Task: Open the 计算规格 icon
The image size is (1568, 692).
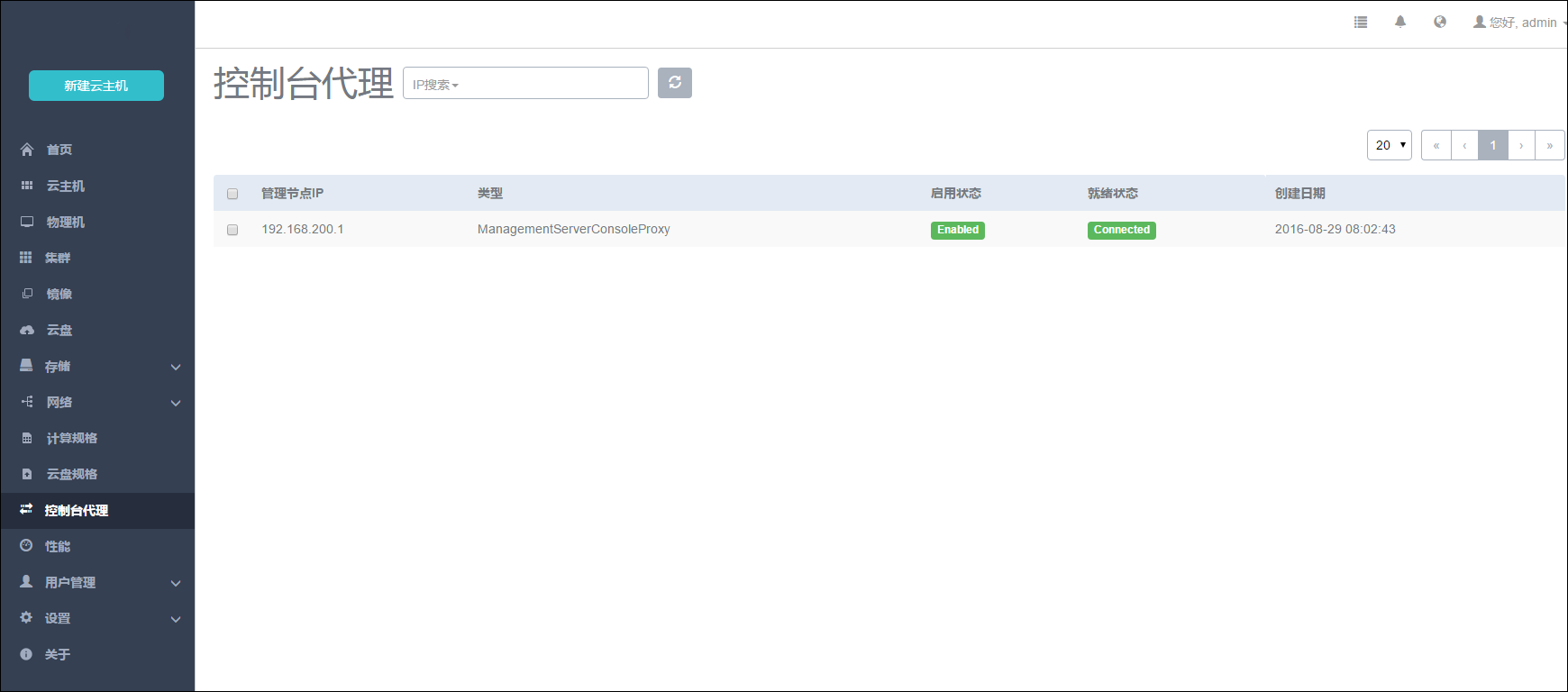Action: coord(27,438)
